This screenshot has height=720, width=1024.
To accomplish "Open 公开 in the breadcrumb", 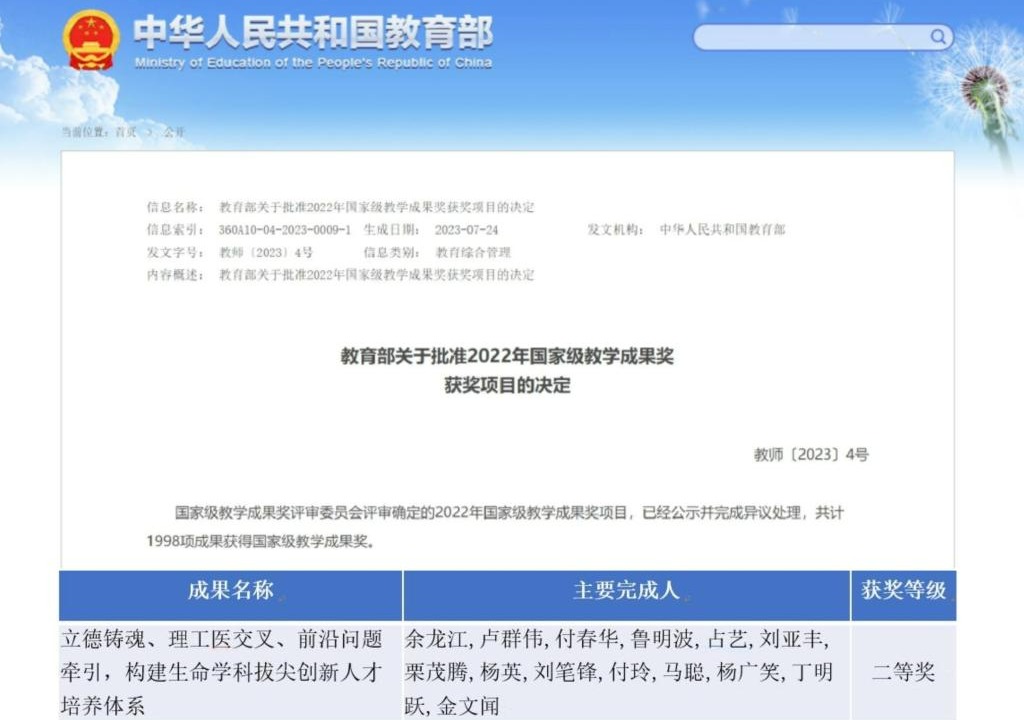I will point(174,132).
